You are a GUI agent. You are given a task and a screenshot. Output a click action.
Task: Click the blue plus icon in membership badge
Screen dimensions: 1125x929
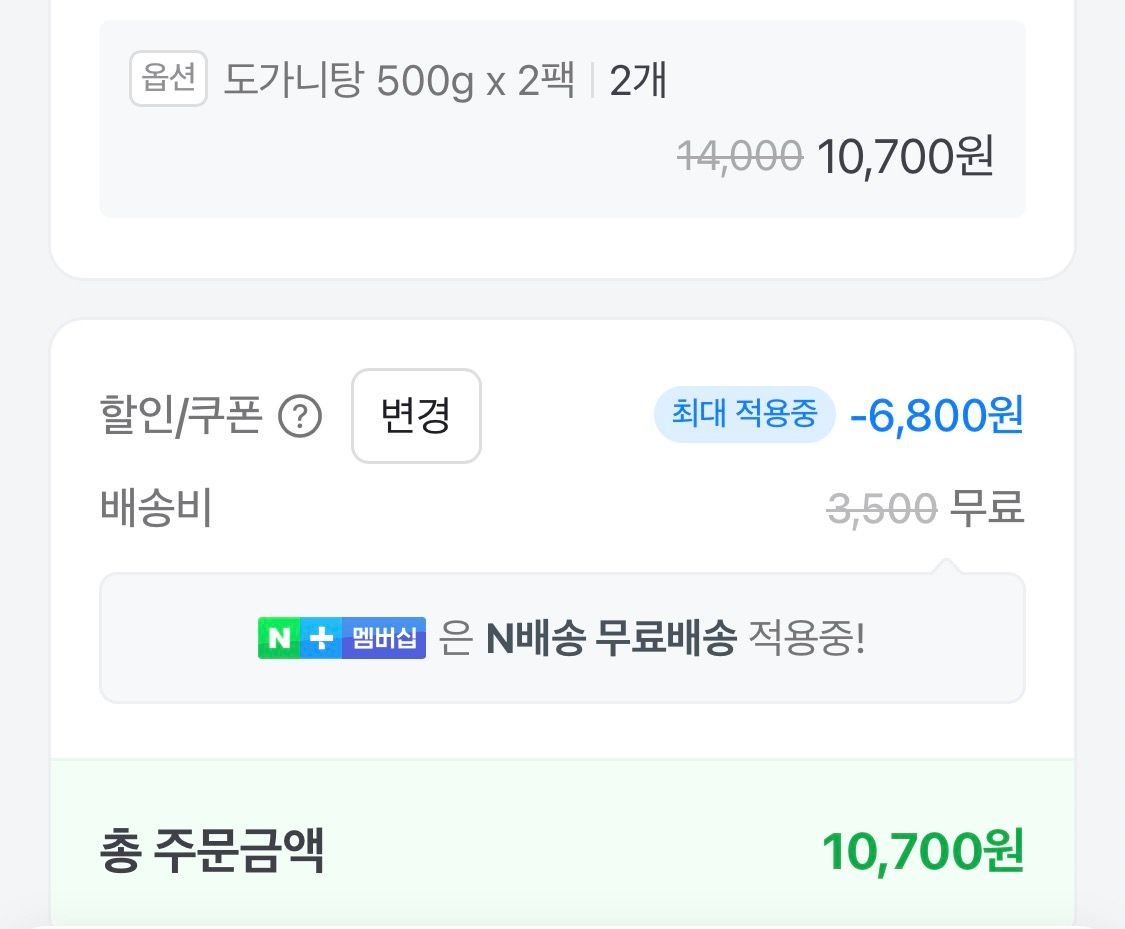pyautogui.click(x=321, y=638)
